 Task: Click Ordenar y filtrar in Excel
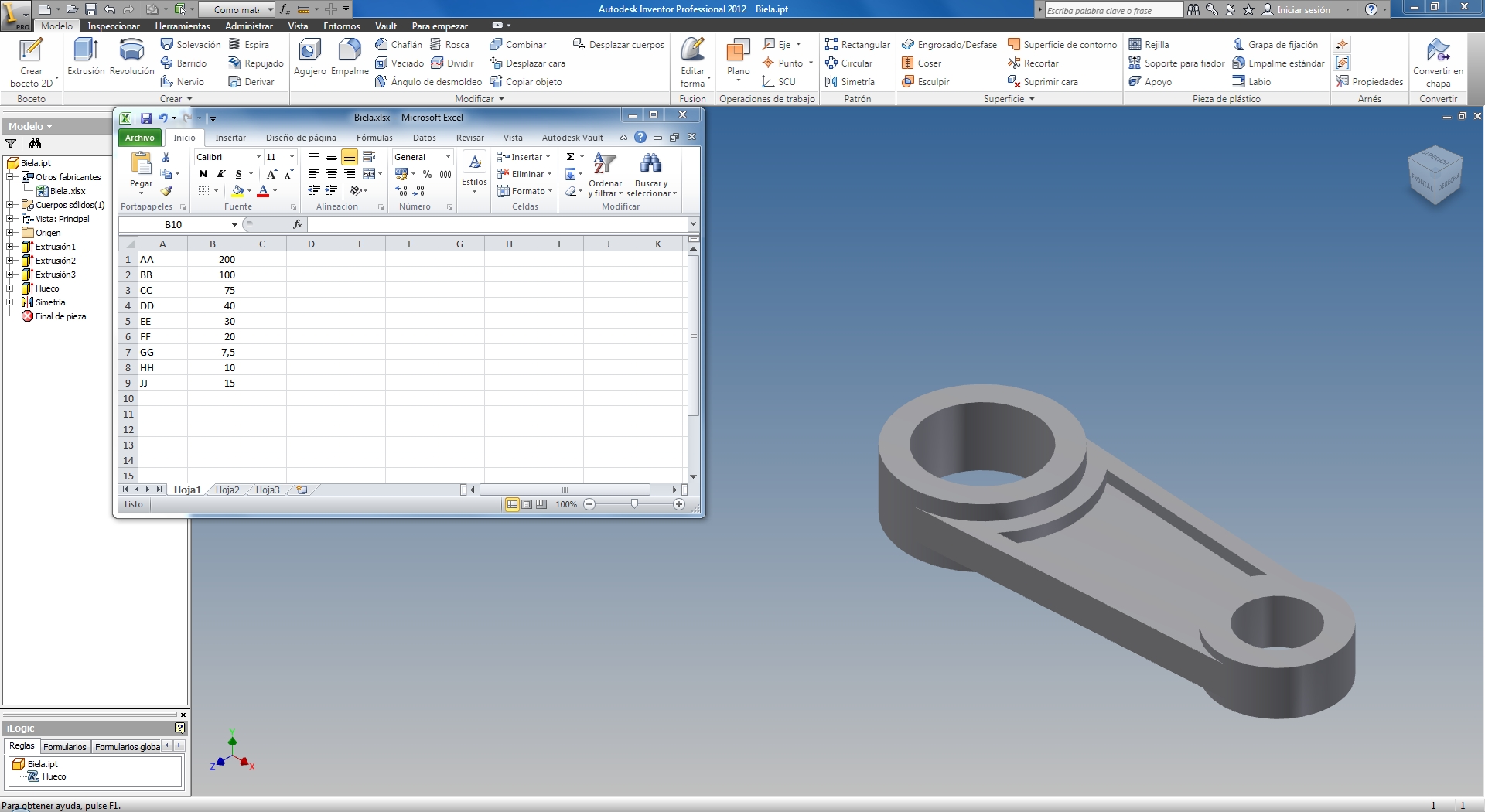coord(605,176)
